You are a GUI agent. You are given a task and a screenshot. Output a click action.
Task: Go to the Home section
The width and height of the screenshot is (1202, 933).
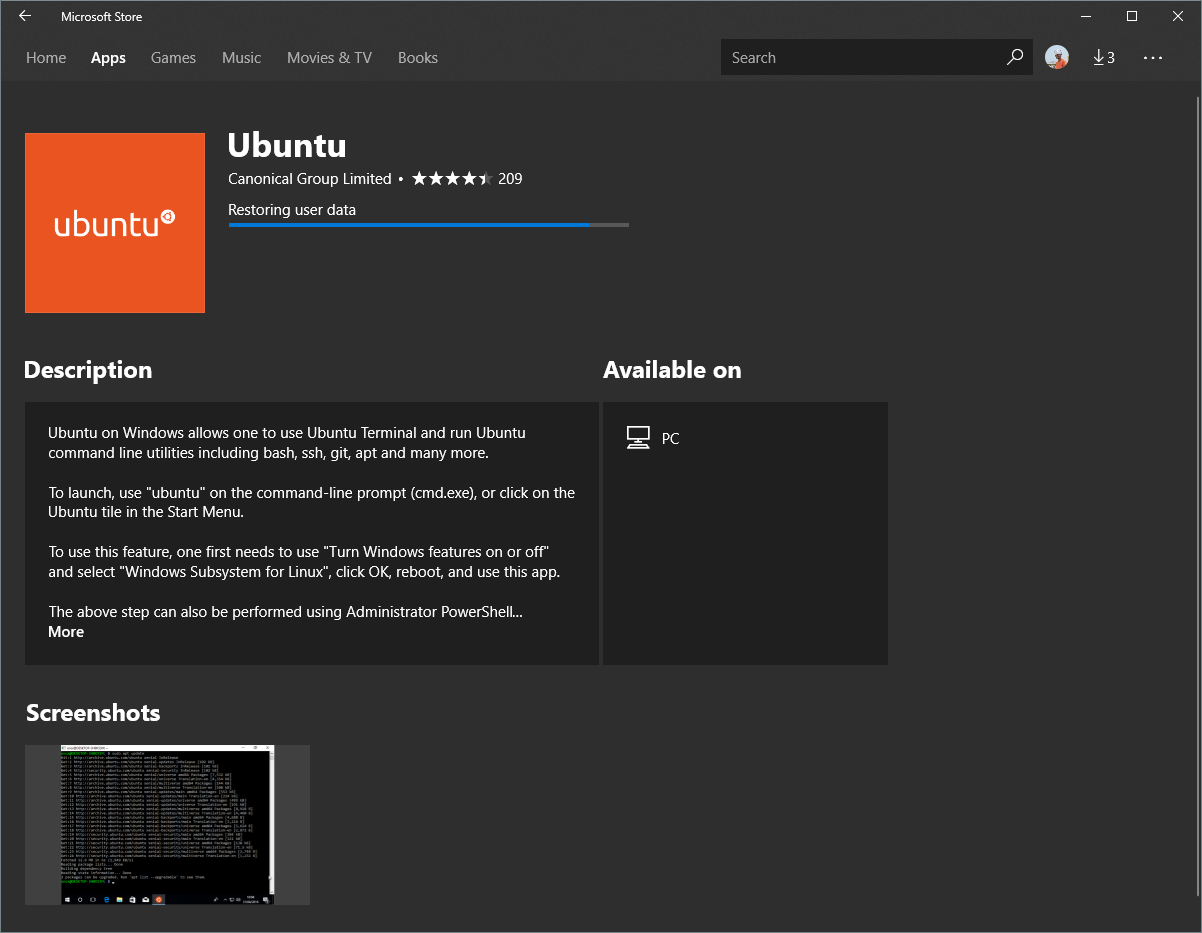pos(46,57)
